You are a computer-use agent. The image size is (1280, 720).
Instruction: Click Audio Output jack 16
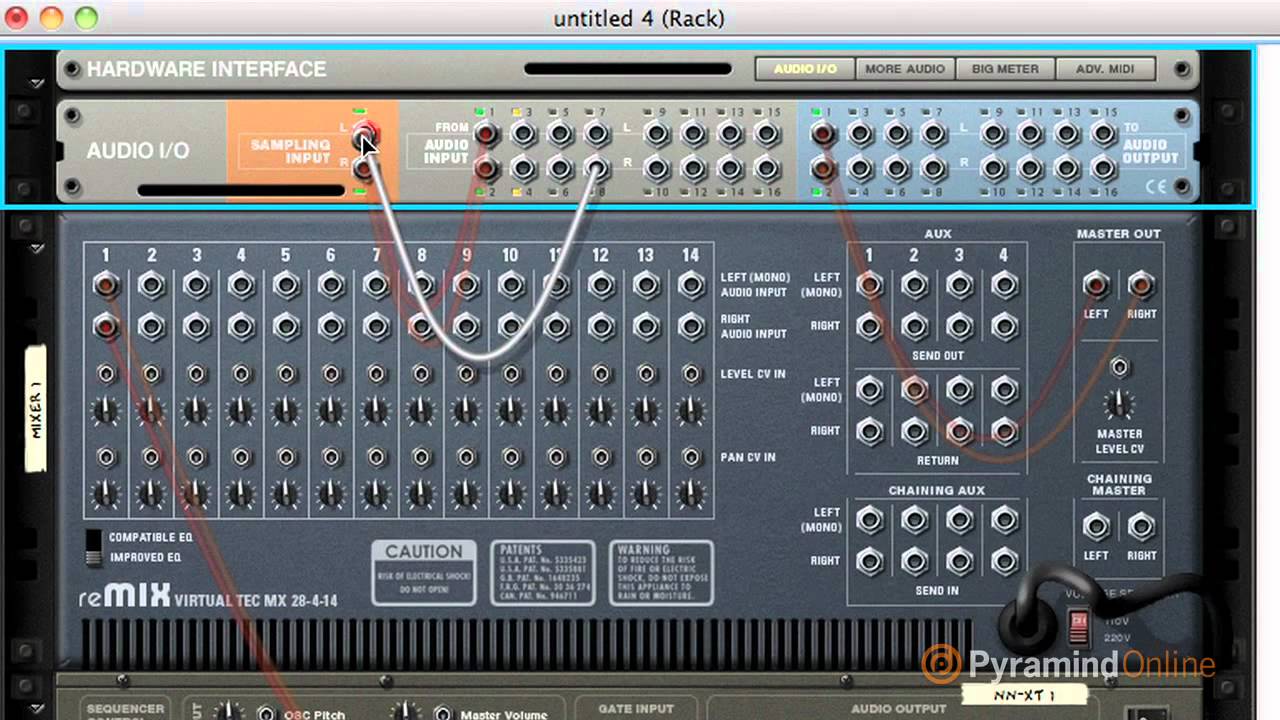(1103, 168)
